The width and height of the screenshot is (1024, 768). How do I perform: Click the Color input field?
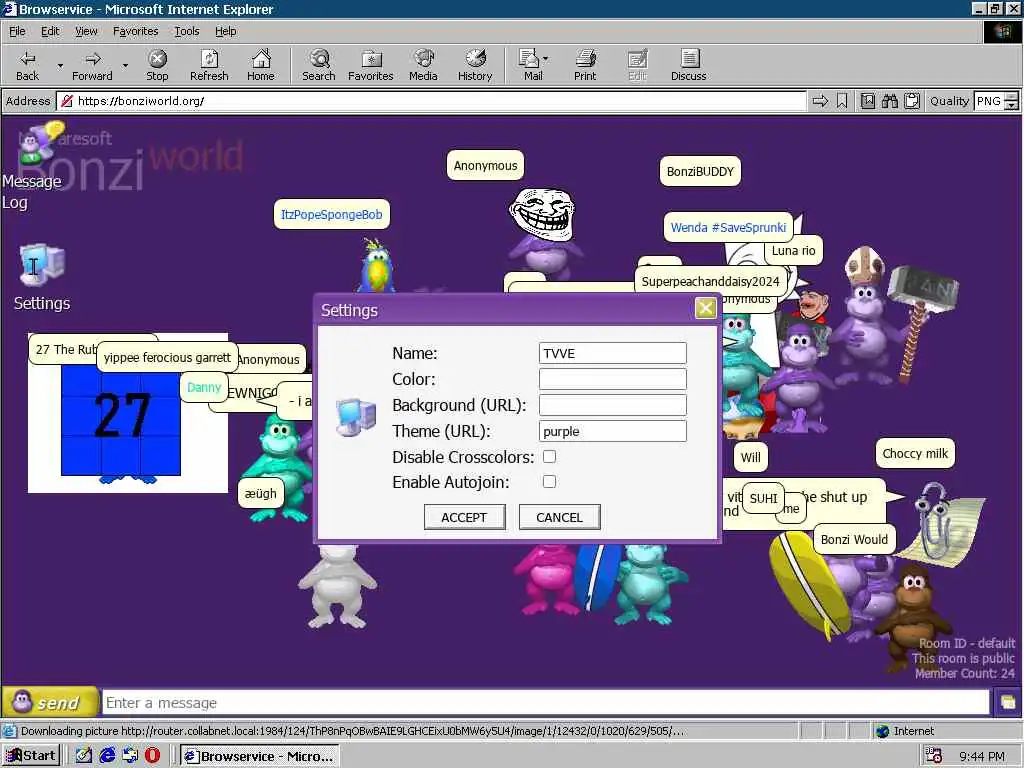613,379
